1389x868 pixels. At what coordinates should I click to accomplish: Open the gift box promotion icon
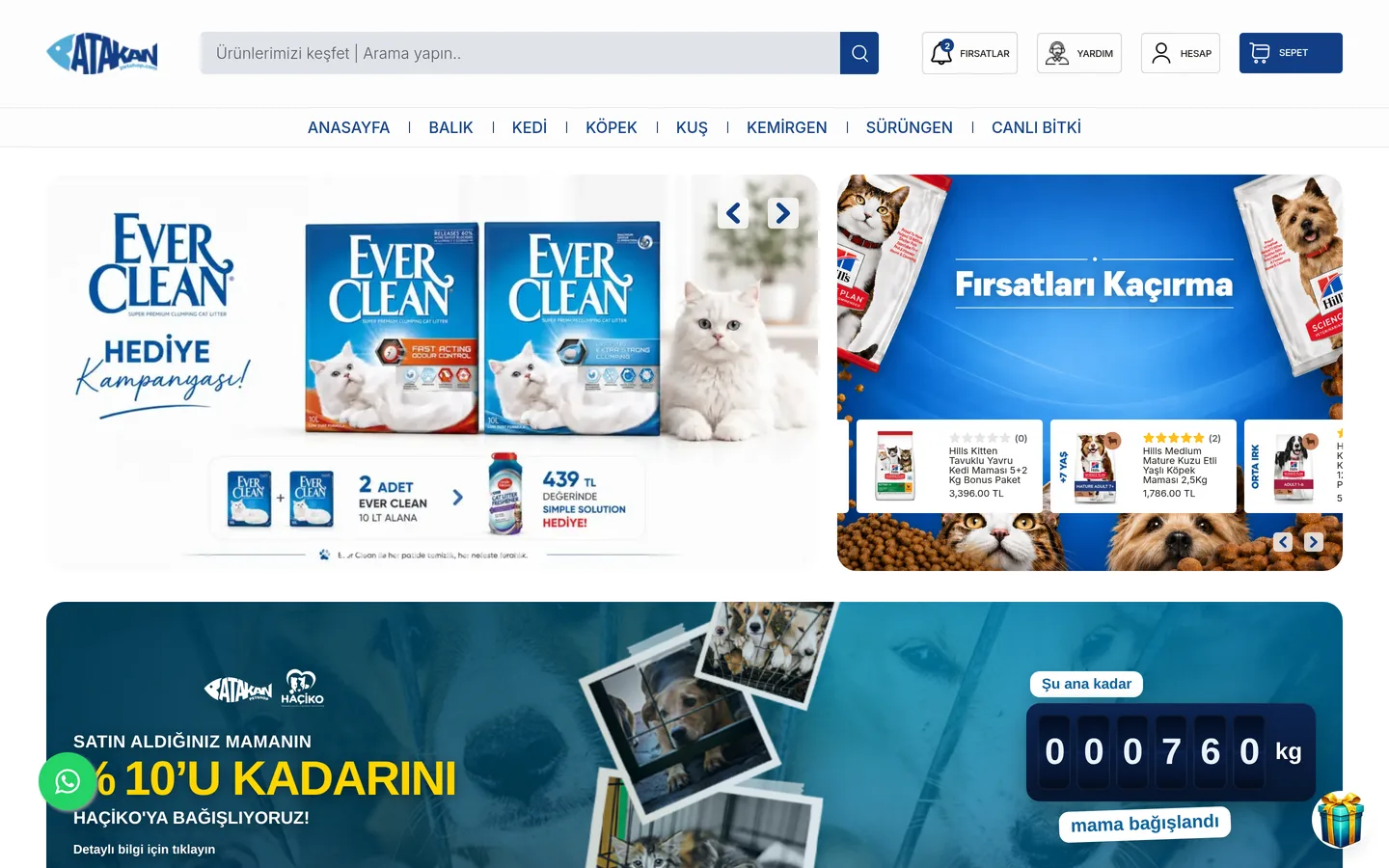pos(1341,820)
